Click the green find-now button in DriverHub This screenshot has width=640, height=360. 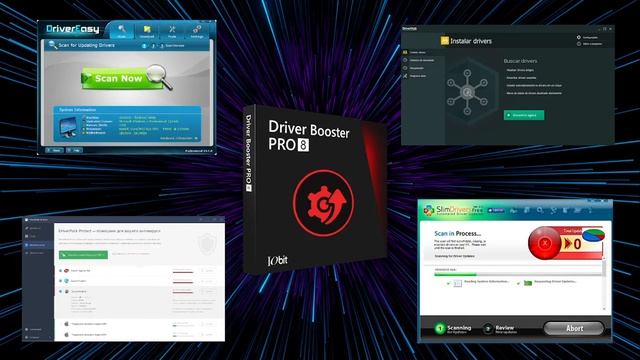[524, 115]
